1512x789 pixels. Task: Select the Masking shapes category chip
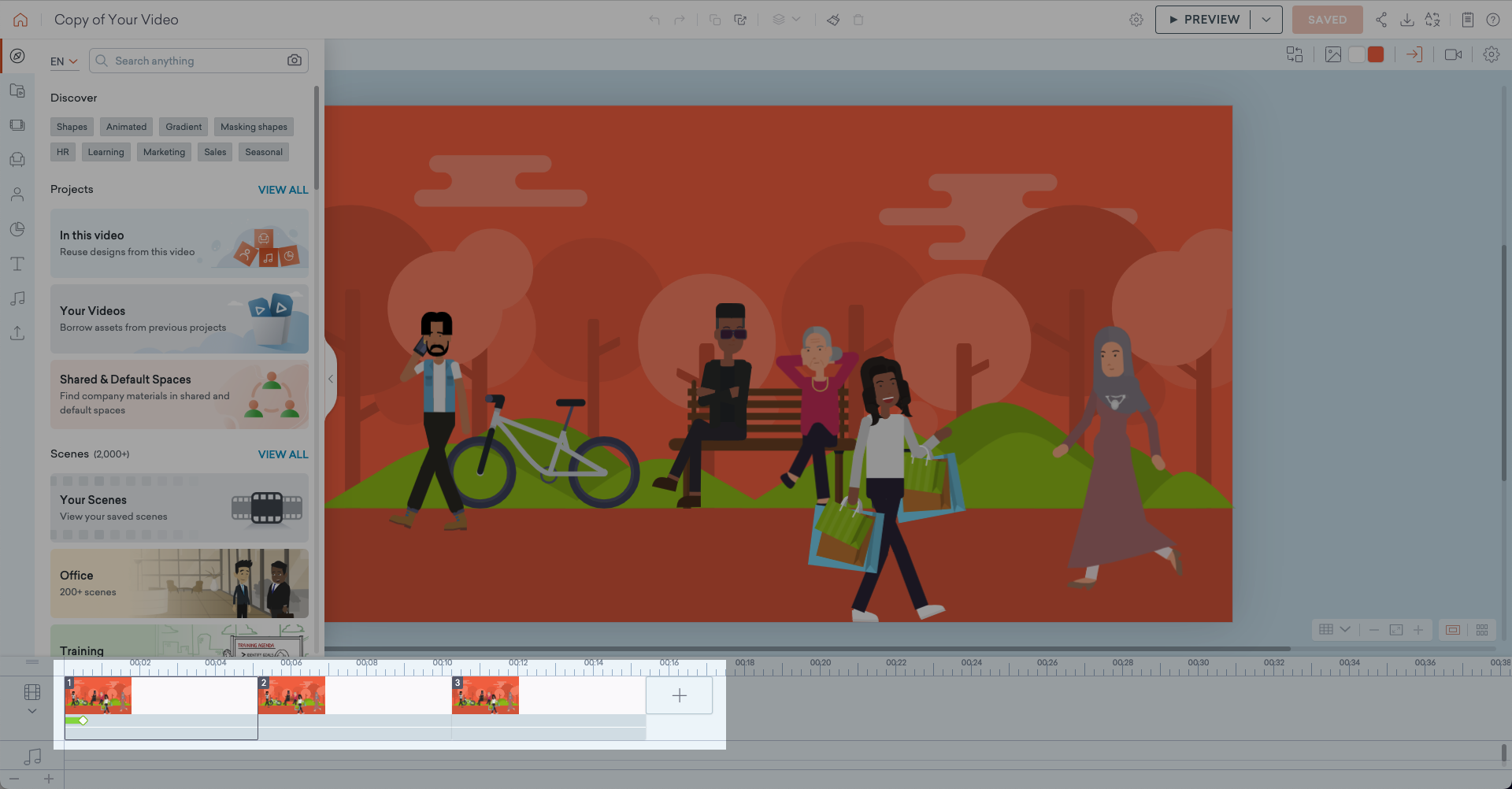(x=254, y=127)
